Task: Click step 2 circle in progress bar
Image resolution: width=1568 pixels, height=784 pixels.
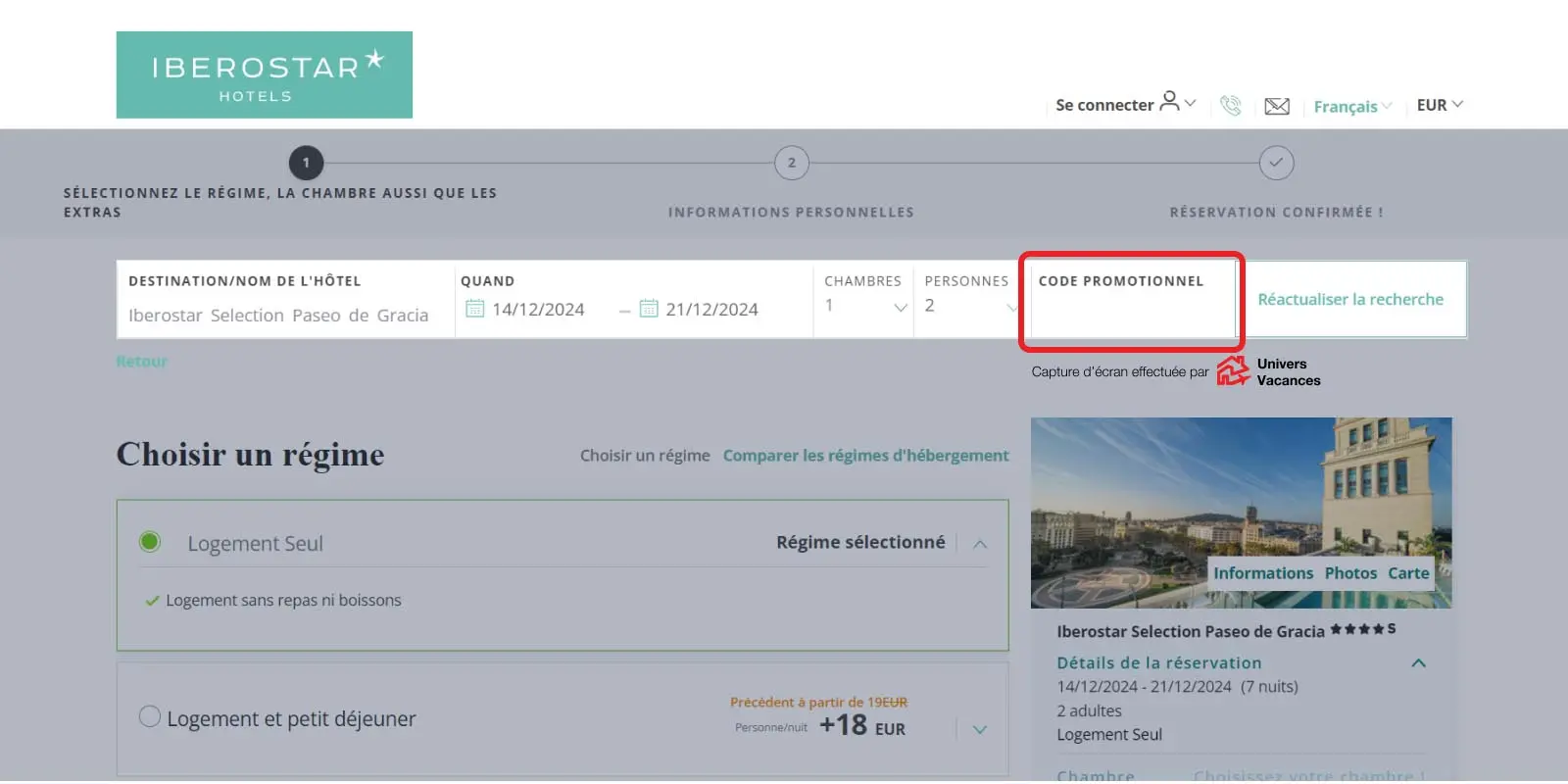Action: (x=791, y=163)
